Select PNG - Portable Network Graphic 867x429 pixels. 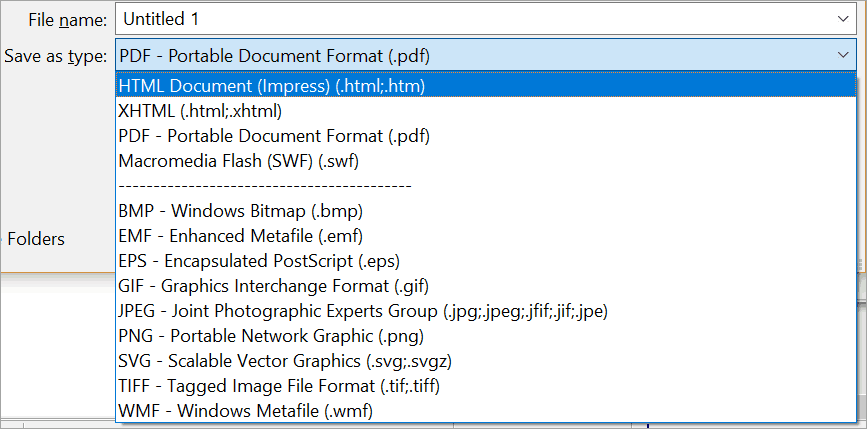point(485,336)
